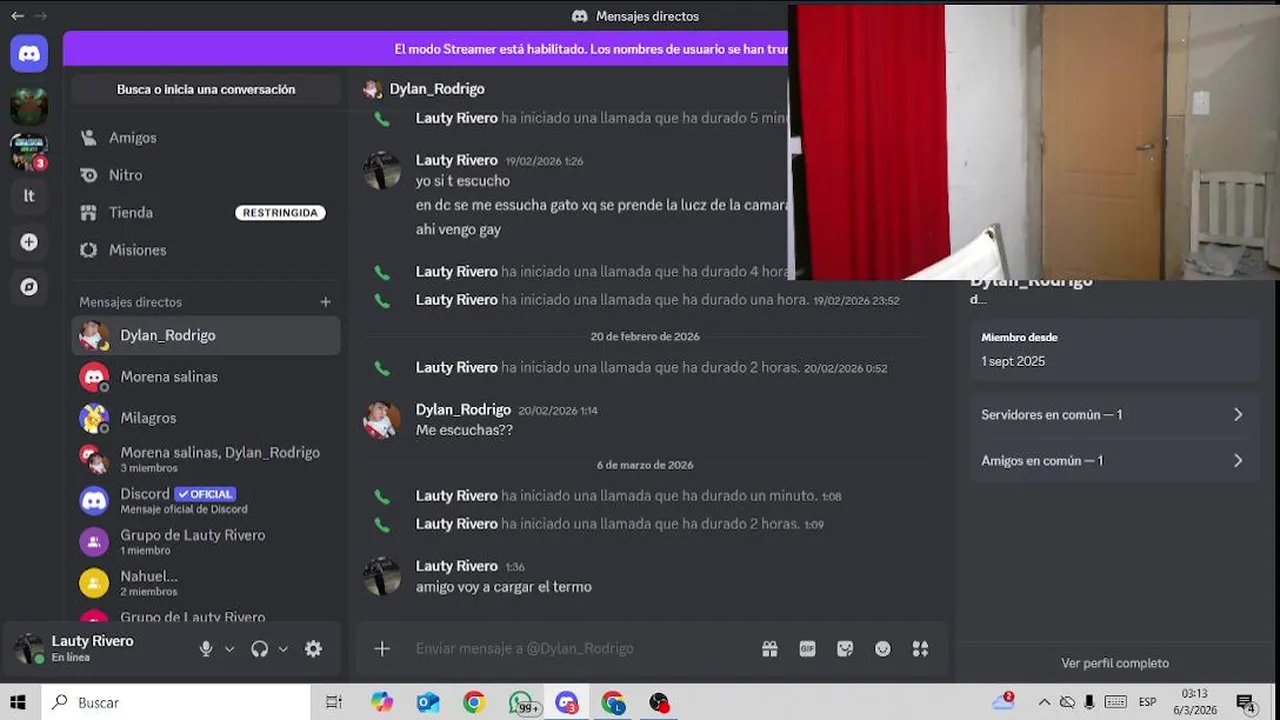Screen dimensions: 1280x720
Task: Search 'Busca o inicia una conversación'
Action: (x=206, y=89)
